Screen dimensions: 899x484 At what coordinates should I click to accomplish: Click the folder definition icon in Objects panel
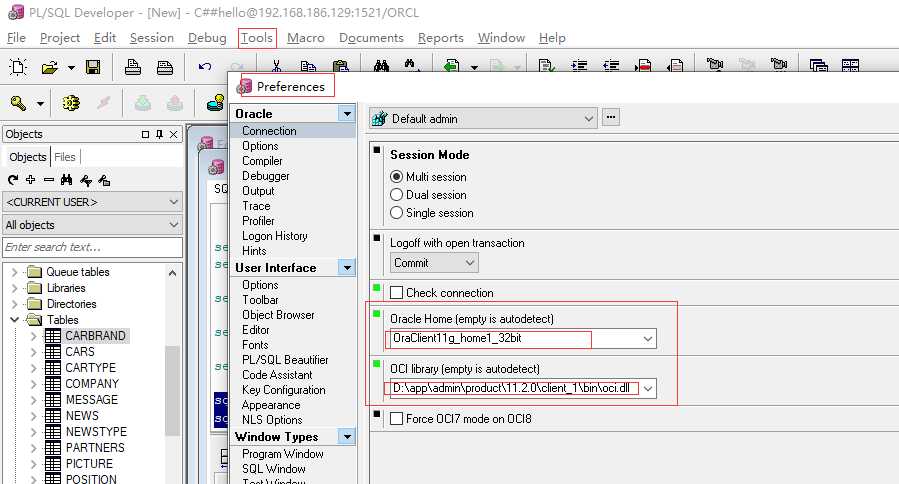tap(104, 181)
